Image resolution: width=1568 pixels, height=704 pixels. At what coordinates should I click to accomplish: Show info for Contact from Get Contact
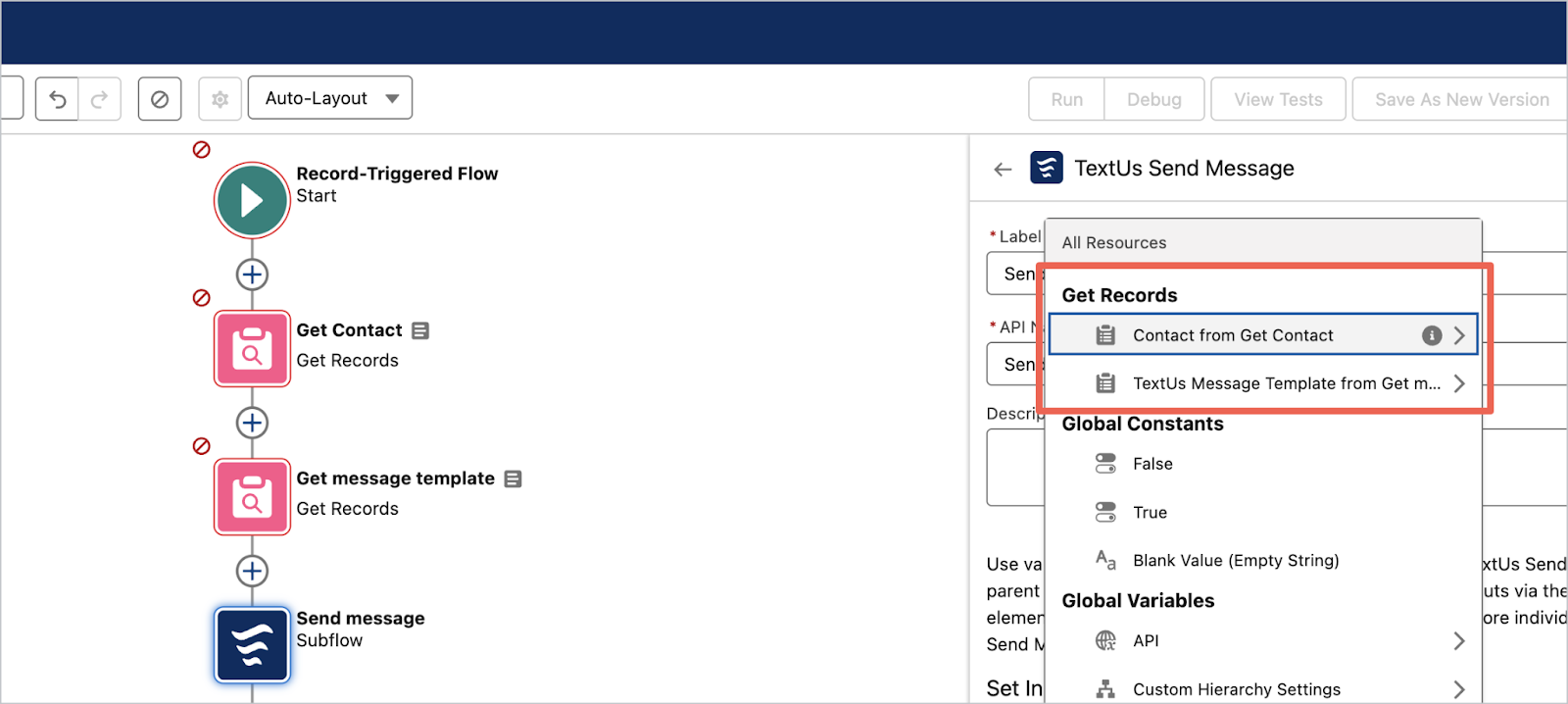click(1432, 335)
